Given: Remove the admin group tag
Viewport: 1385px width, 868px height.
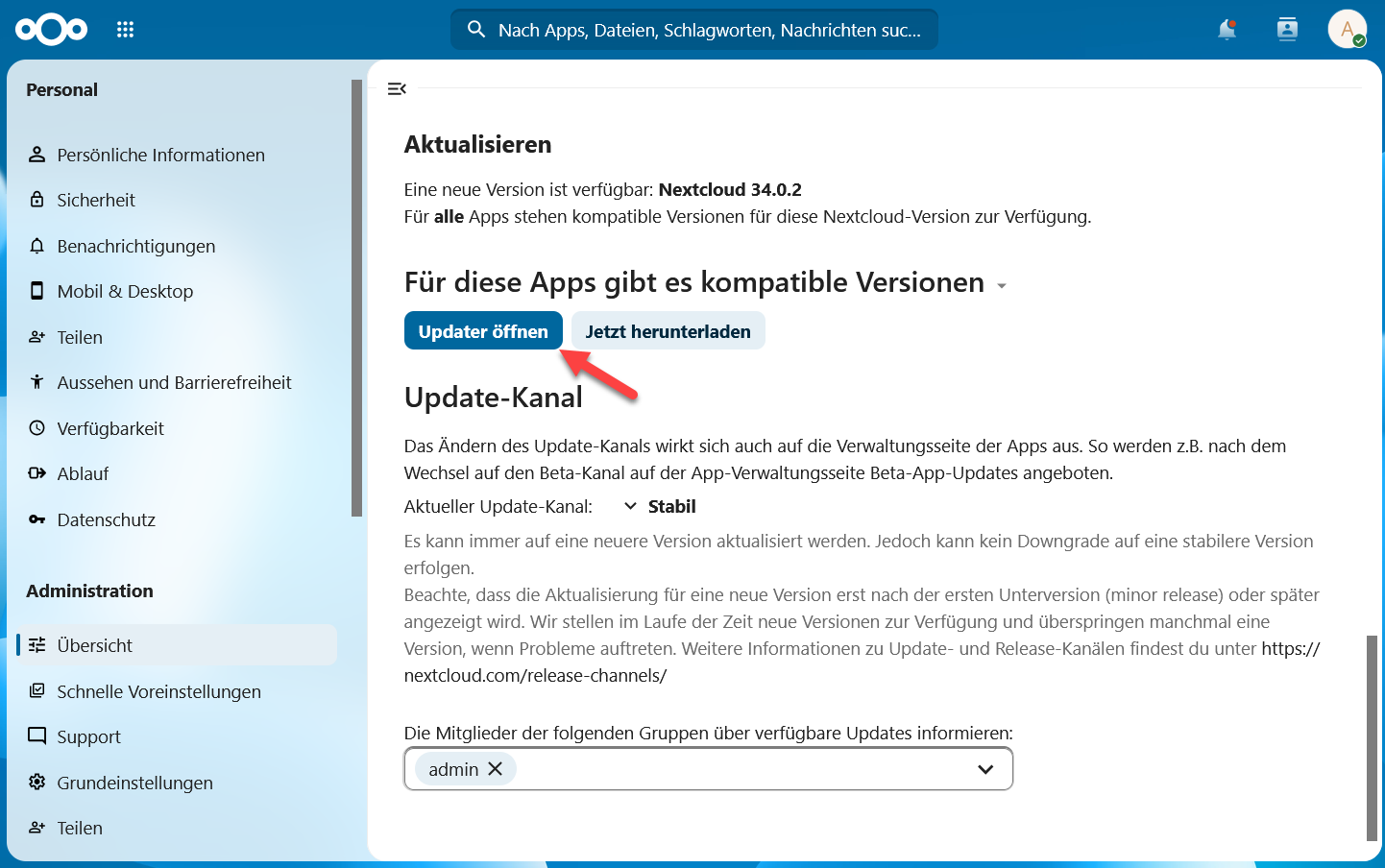Looking at the screenshot, I should click(496, 769).
